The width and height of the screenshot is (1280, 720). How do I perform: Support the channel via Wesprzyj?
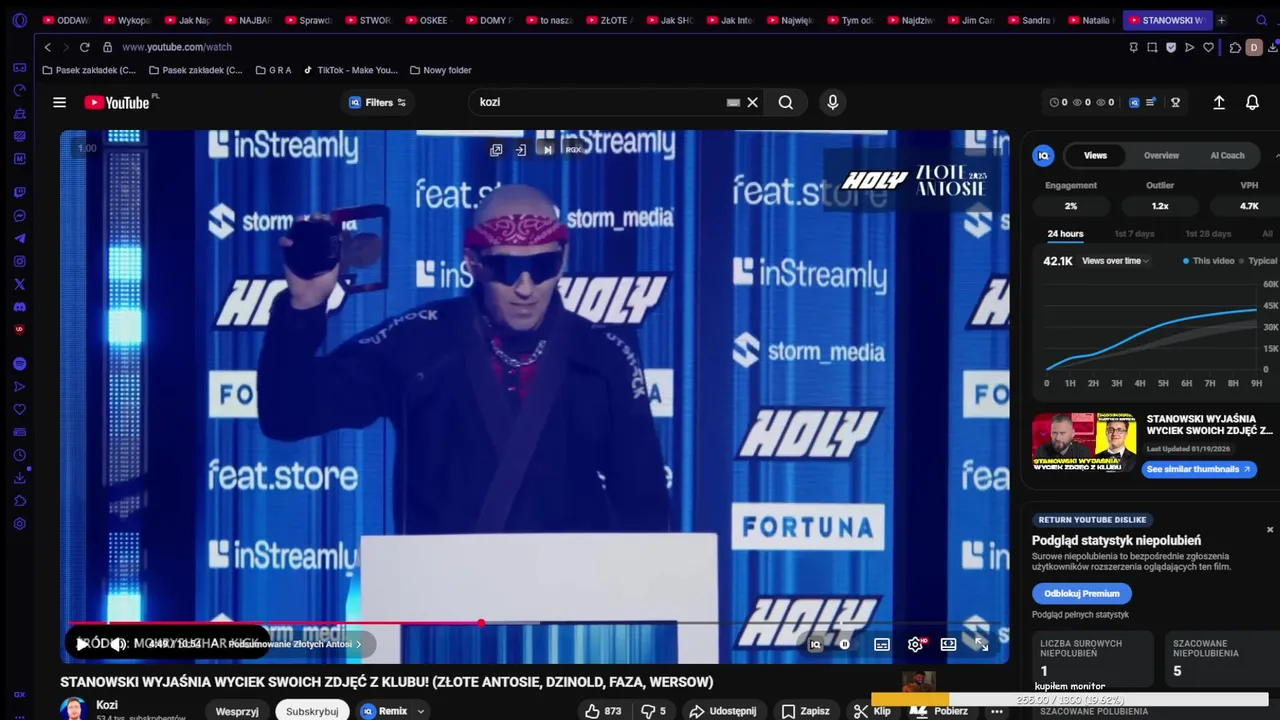237,711
